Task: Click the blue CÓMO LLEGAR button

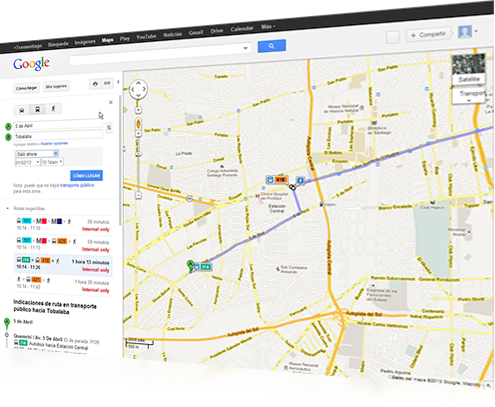Action: (x=86, y=175)
